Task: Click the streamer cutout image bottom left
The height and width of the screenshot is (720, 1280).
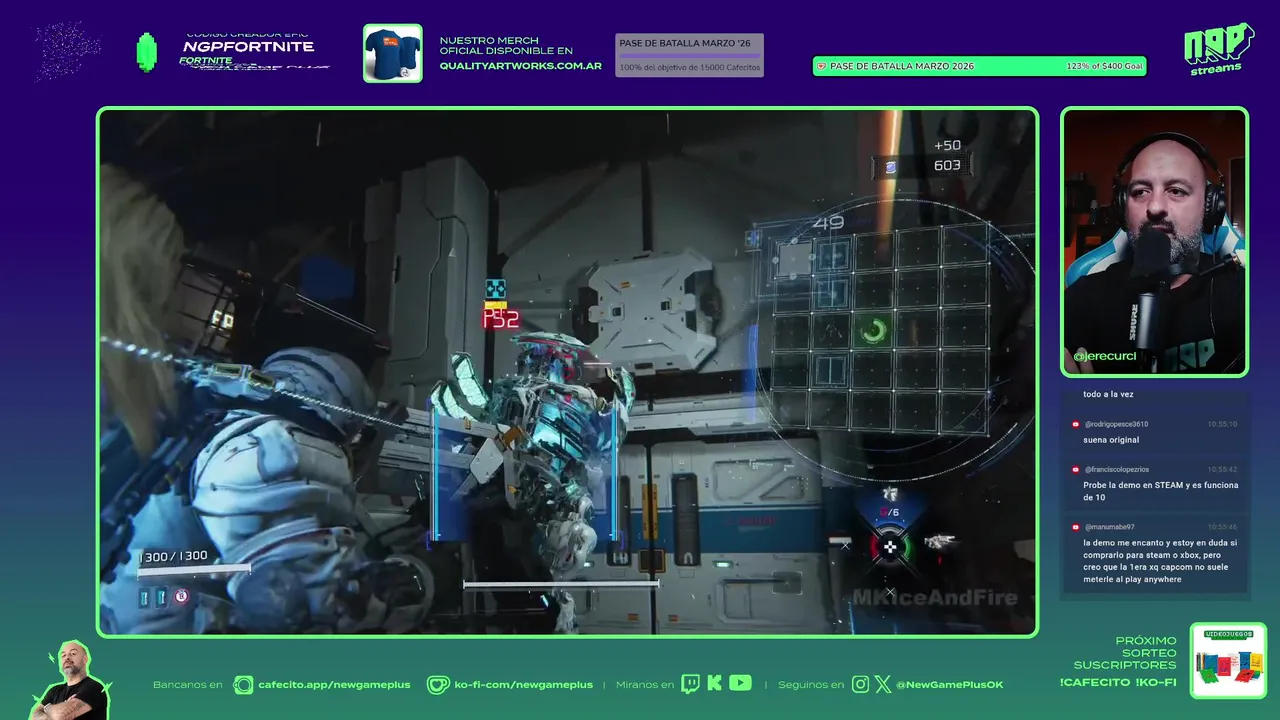Action: point(70,680)
